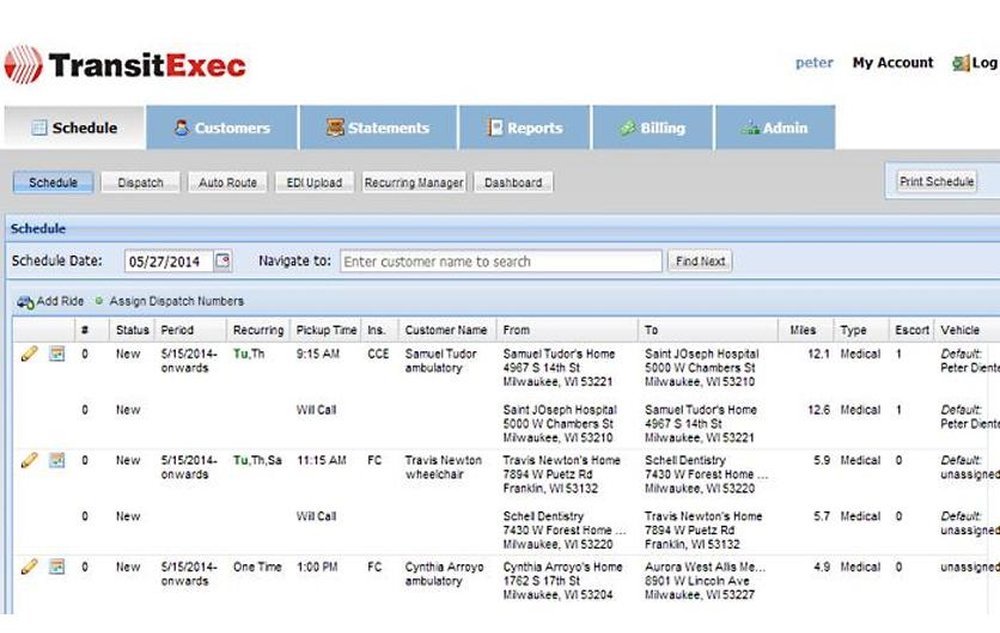Switch to the Reports tab
Screen dimensions: 1000x633
click(x=524, y=127)
